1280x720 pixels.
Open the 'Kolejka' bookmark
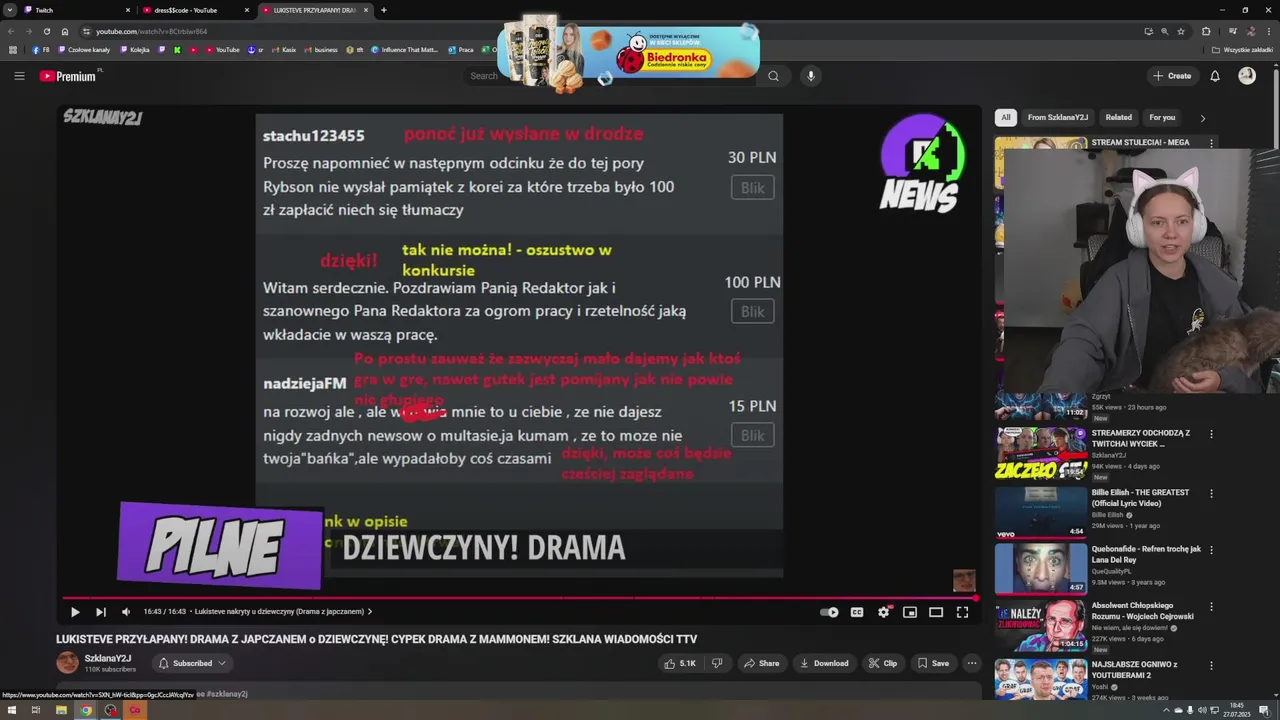135,49
